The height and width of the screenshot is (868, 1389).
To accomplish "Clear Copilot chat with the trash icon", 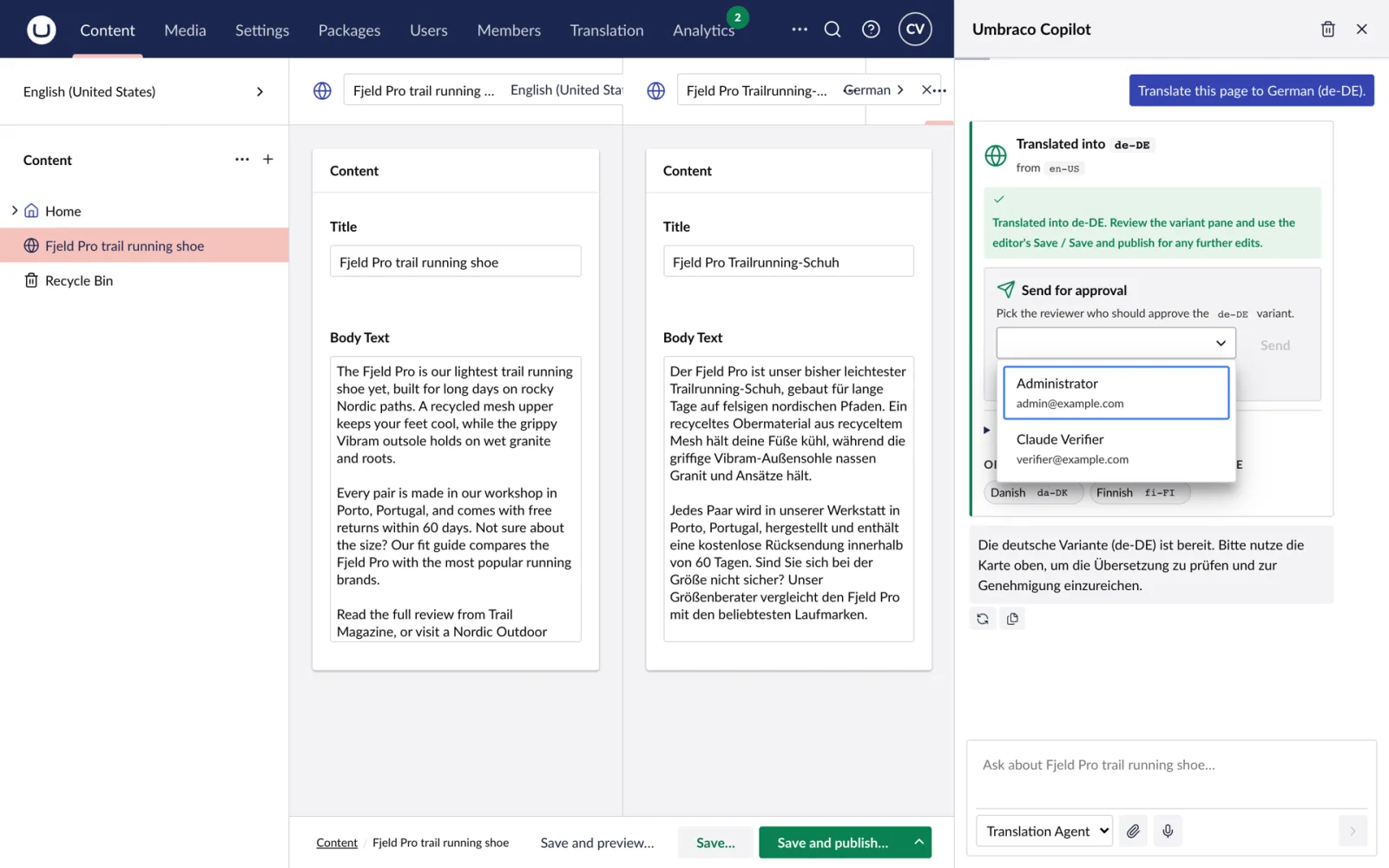I will pyautogui.click(x=1327, y=30).
